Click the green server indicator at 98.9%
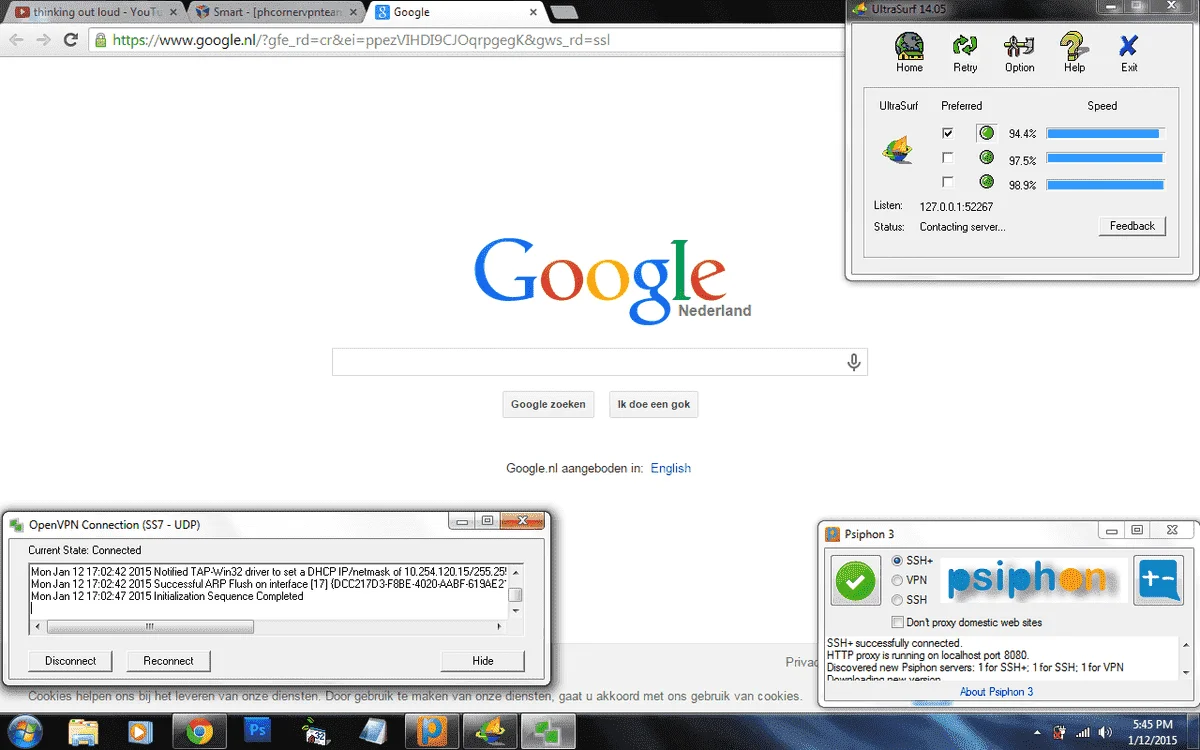Image resolution: width=1200 pixels, height=750 pixels. (x=987, y=183)
